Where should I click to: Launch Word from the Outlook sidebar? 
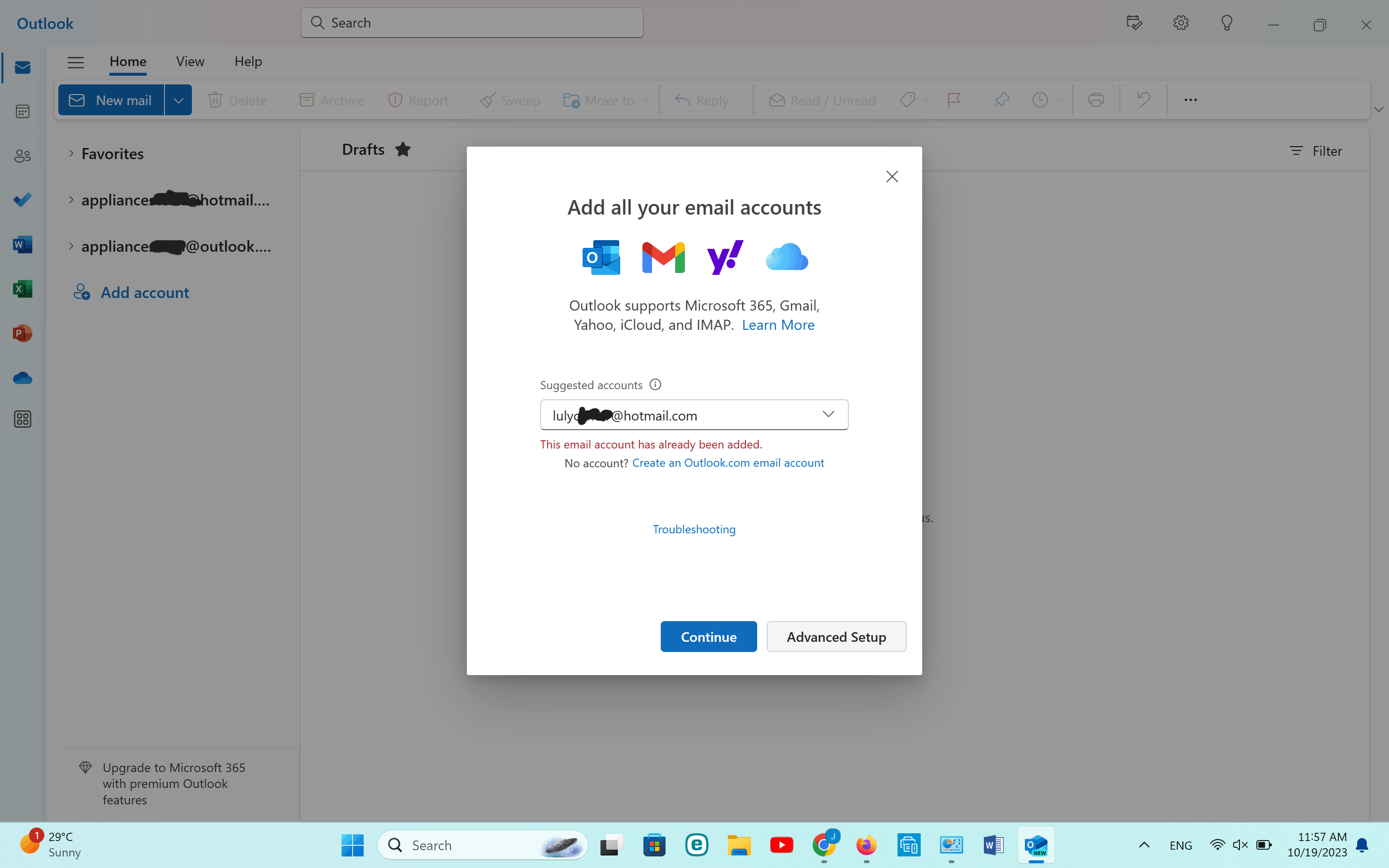click(22, 244)
